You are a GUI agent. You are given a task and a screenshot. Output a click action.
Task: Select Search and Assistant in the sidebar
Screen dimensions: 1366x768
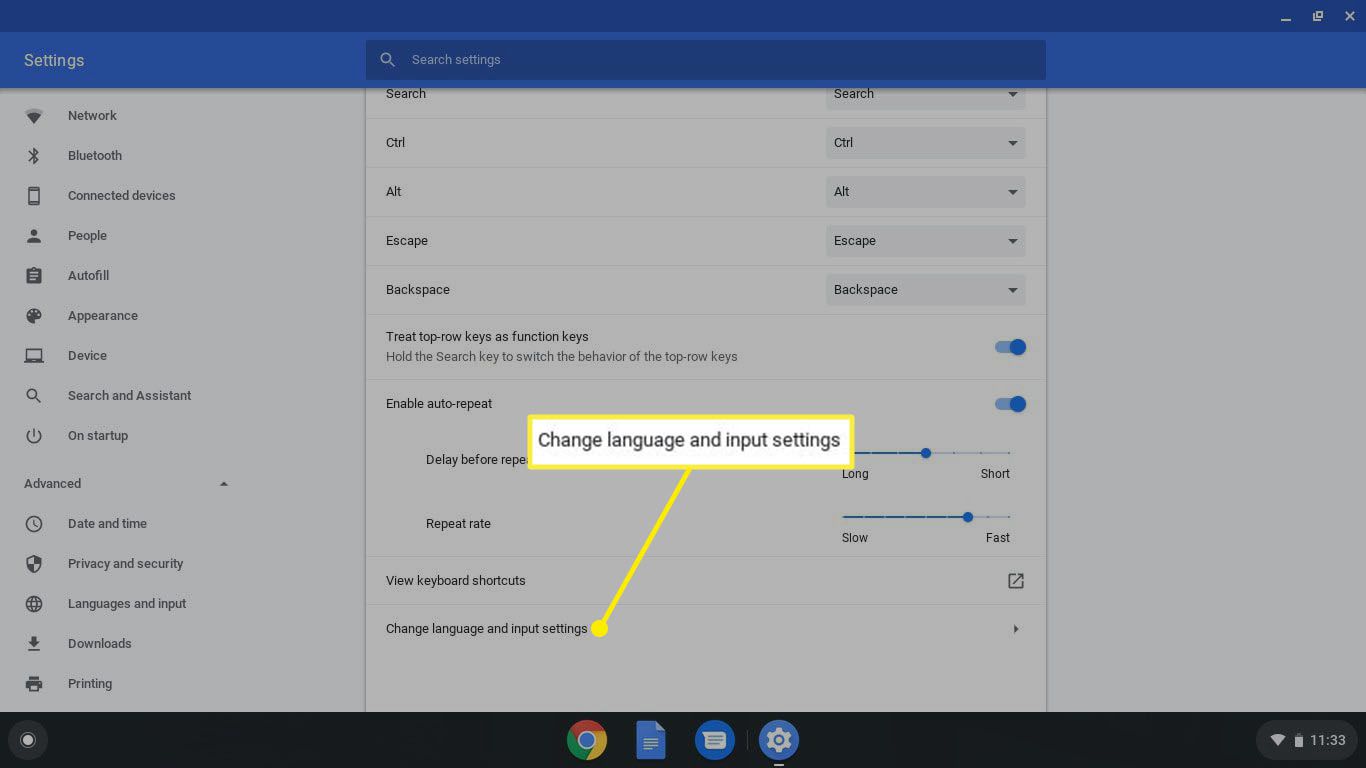129,396
